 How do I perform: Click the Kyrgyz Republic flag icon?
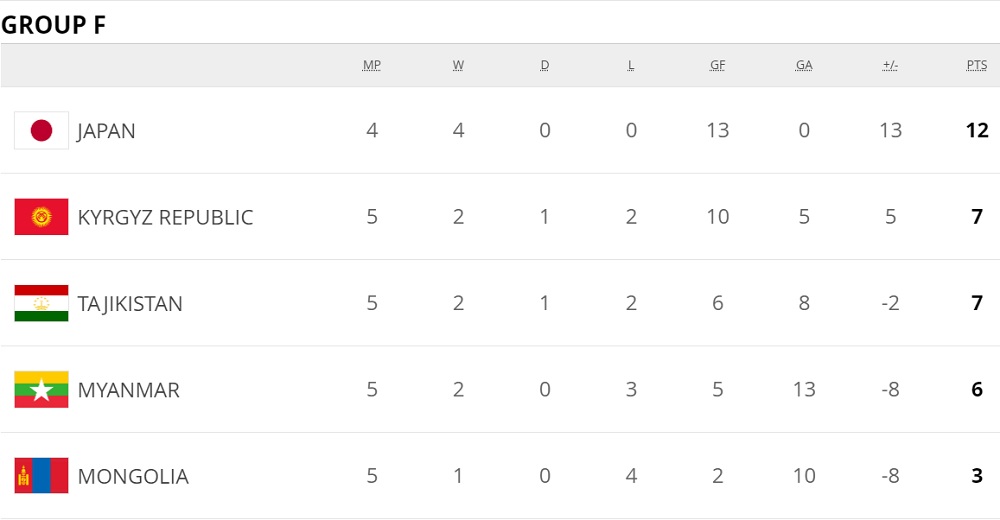[41, 217]
